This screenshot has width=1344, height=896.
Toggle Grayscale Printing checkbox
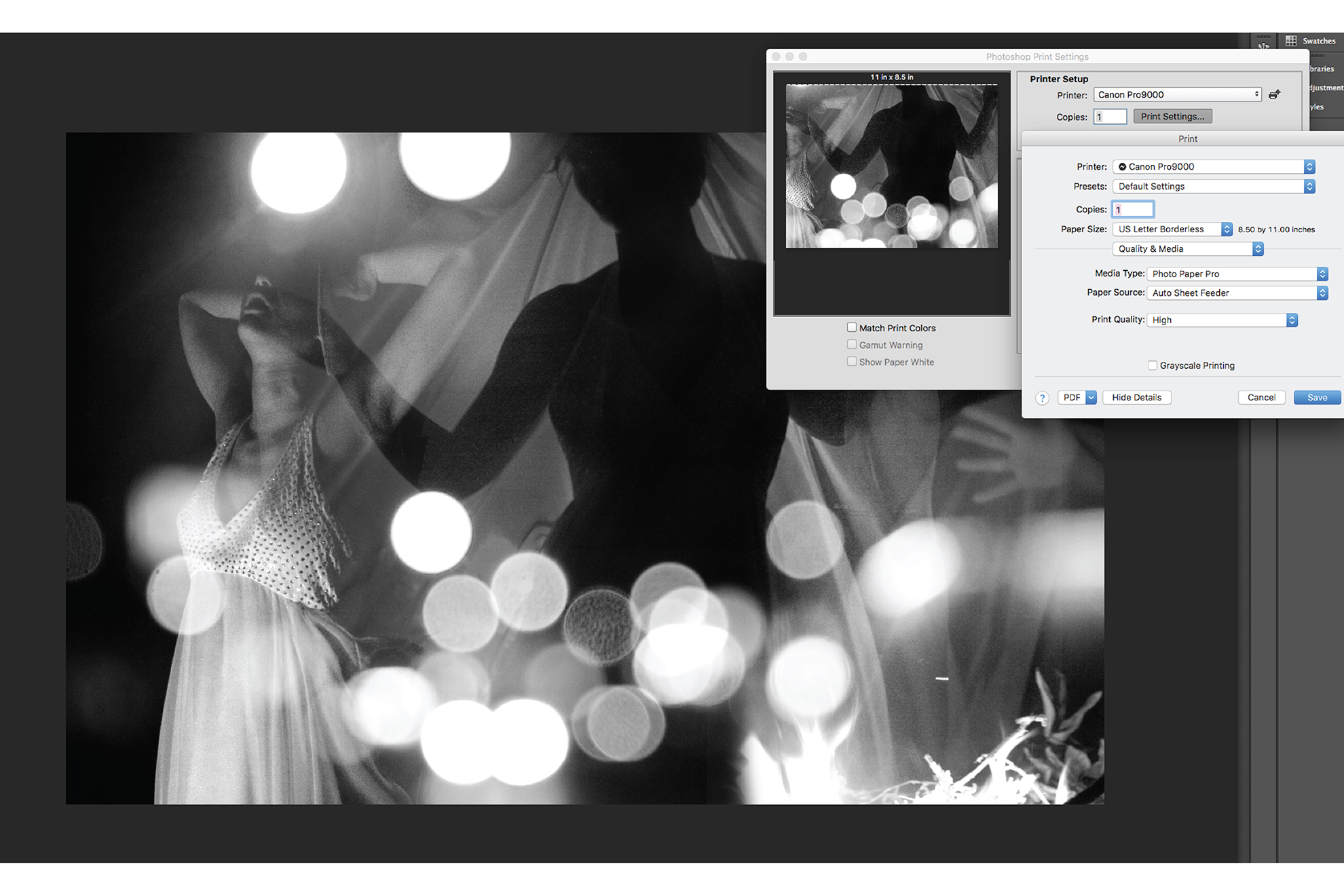click(1153, 366)
